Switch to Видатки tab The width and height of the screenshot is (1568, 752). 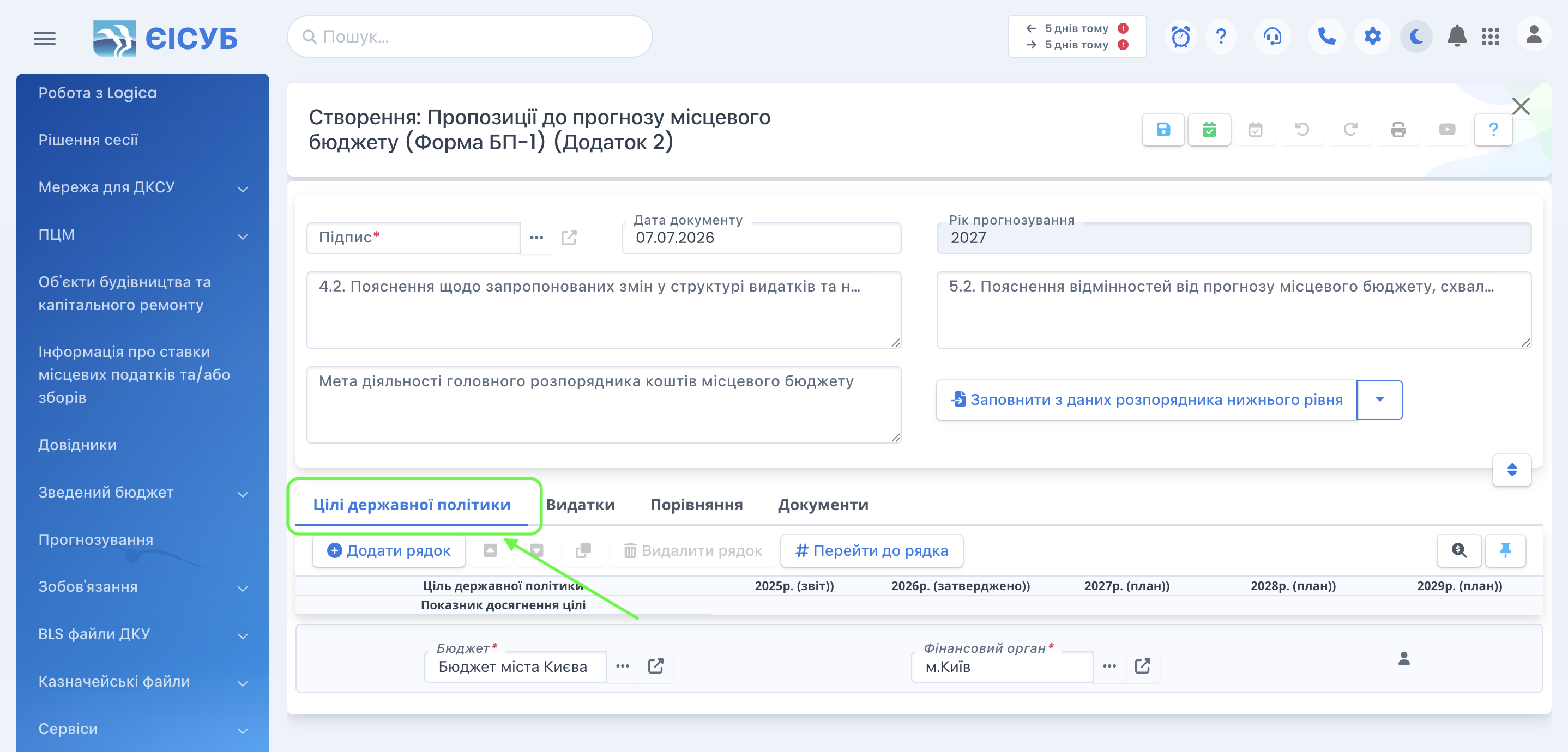coord(580,505)
